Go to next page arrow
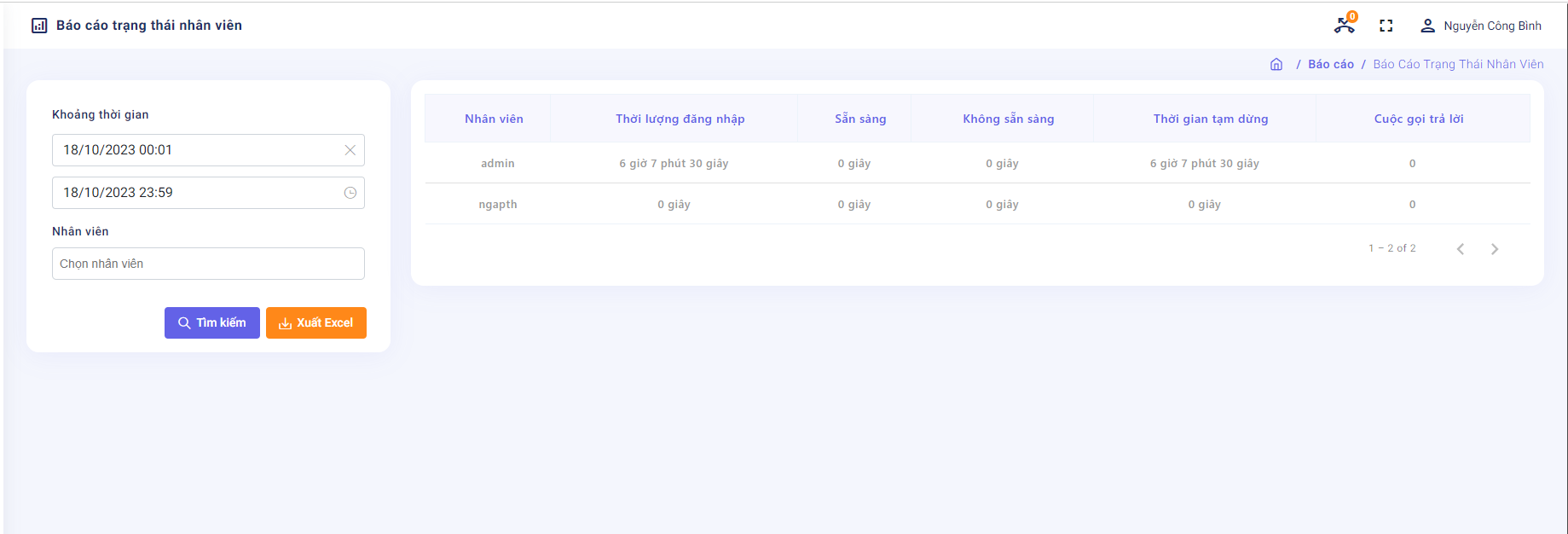 coord(1495,249)
